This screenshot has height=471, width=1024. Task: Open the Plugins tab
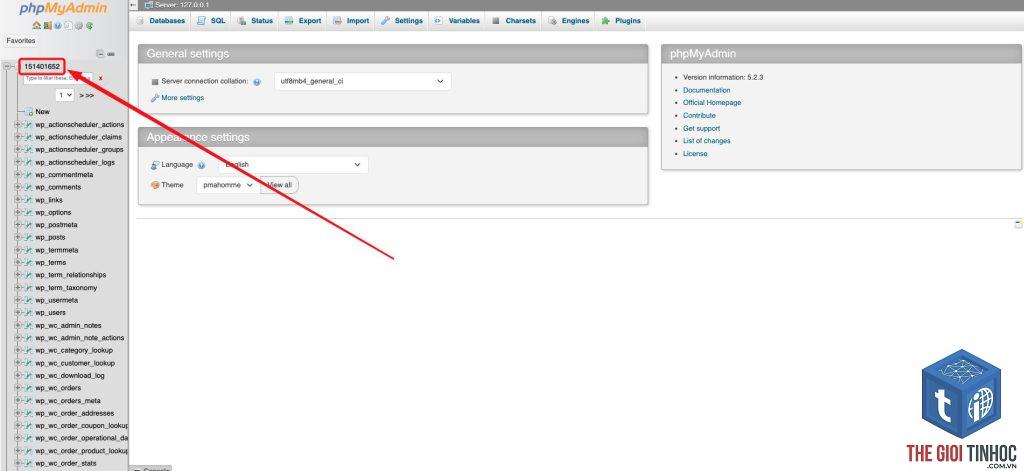(621, 21)
